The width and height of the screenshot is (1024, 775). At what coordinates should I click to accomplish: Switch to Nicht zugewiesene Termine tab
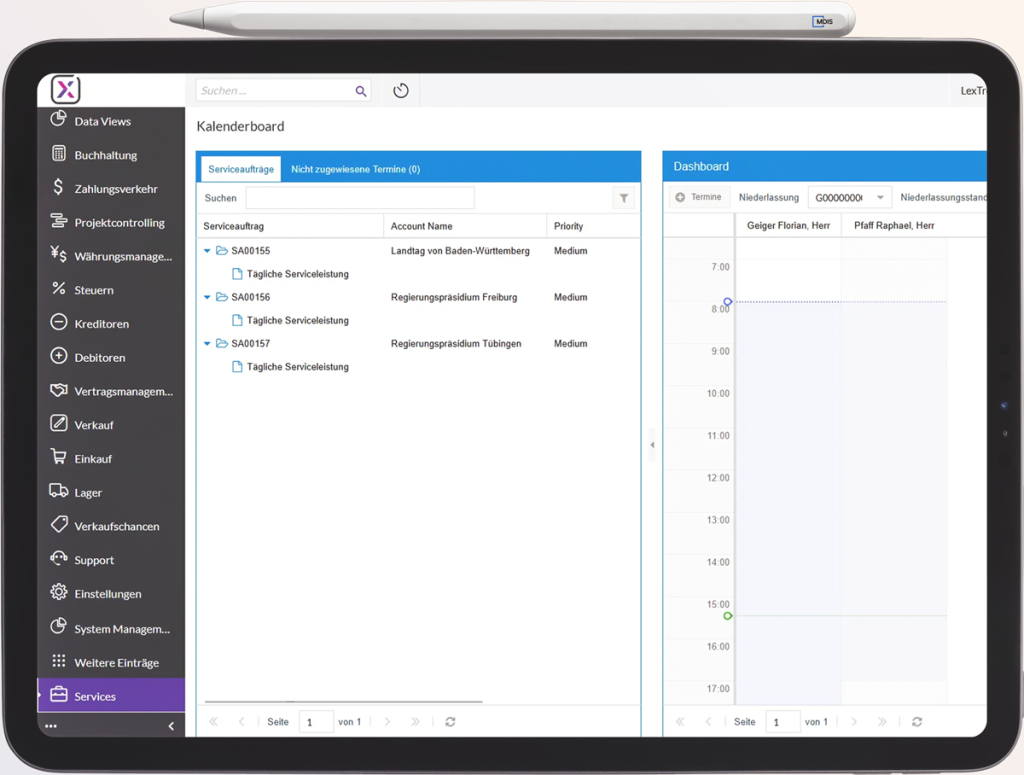coord(355,169)
